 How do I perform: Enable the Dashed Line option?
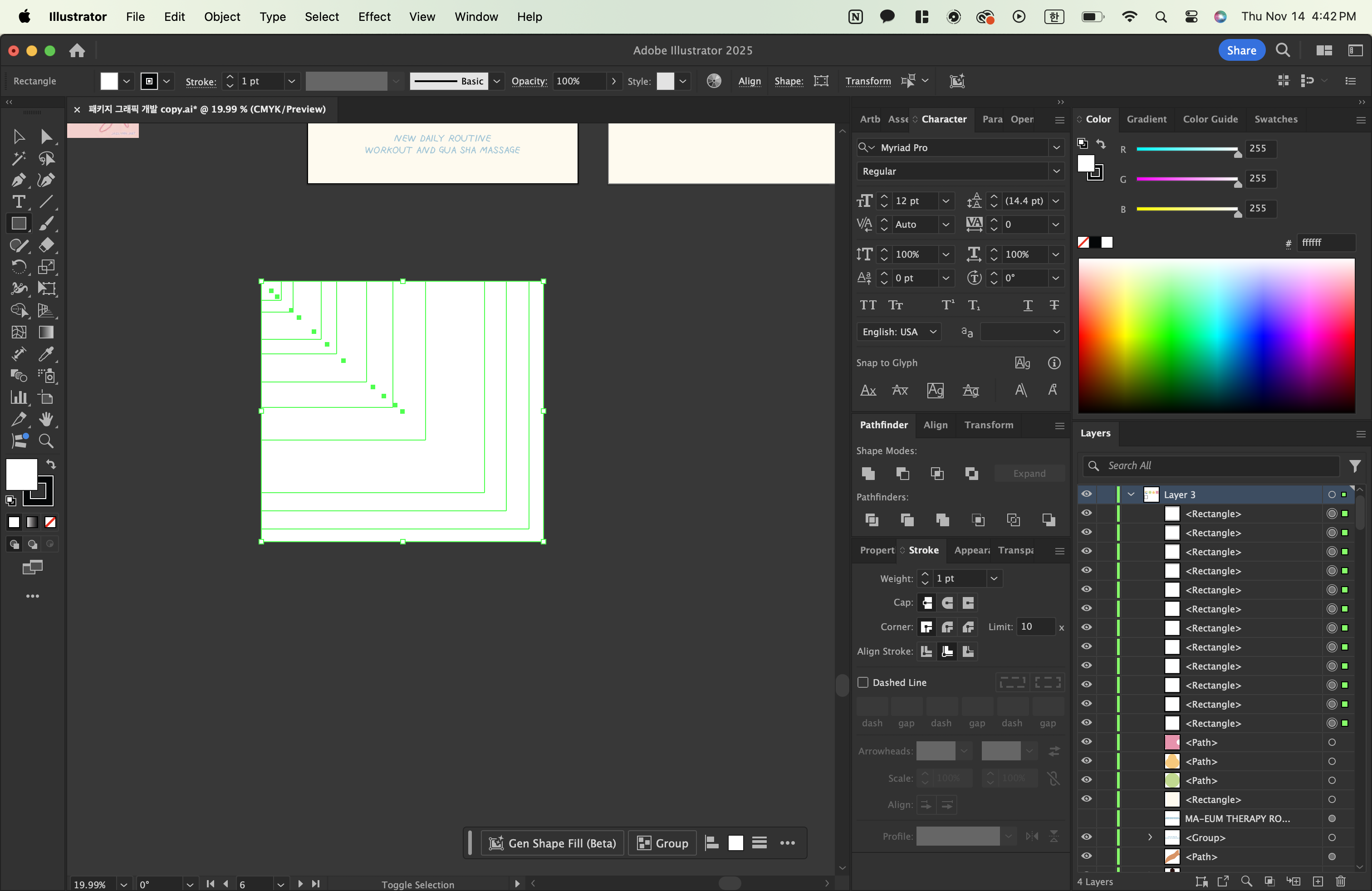point(863,682)
